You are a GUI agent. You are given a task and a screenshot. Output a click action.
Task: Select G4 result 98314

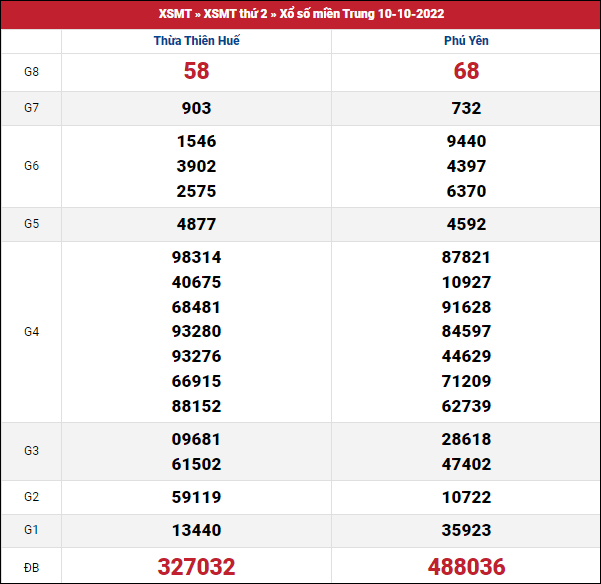pyautogui.click(x=197, y=257)
